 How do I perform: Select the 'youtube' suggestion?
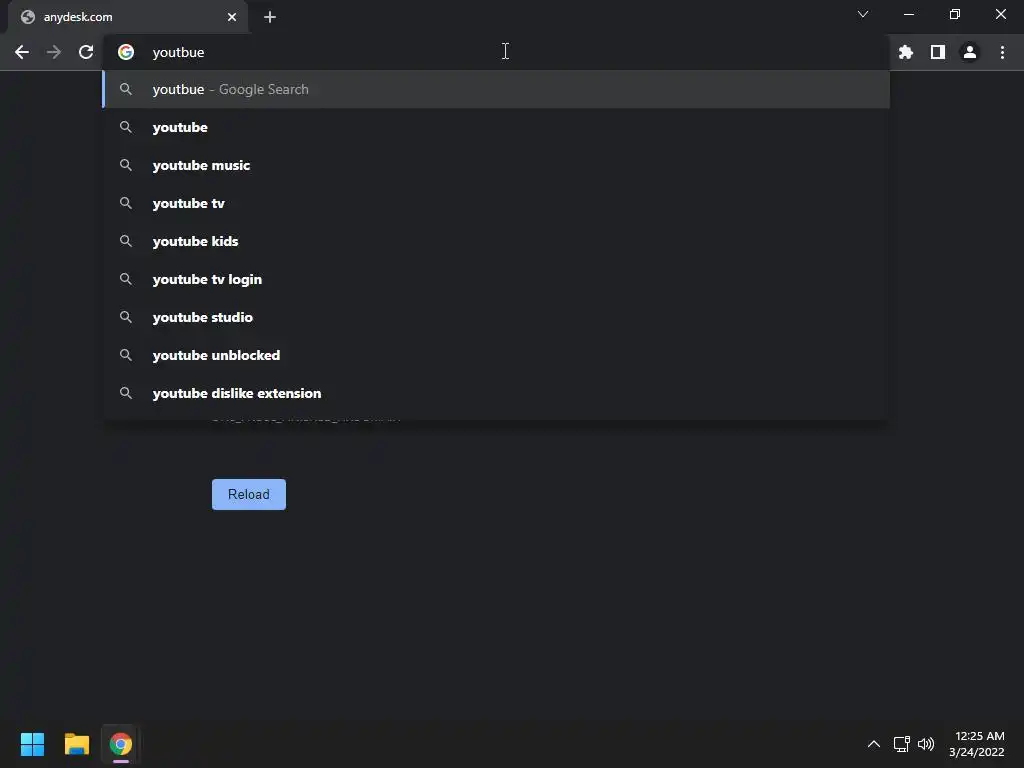[x=496, y=127]
